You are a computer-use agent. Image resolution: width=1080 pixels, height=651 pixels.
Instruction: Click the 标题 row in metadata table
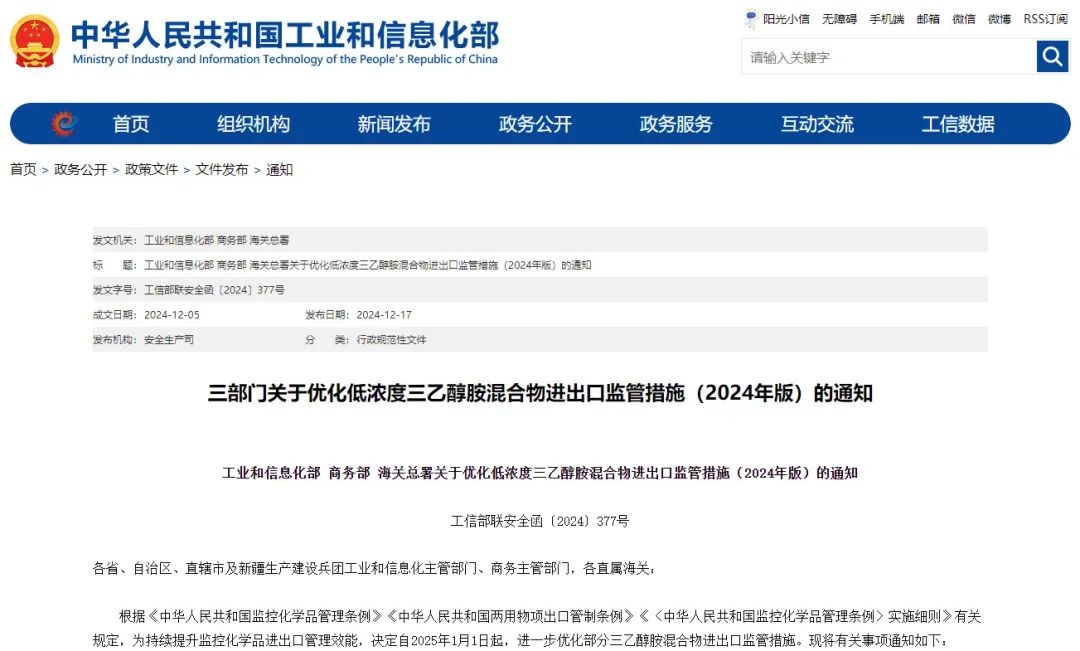coord(540,265)
